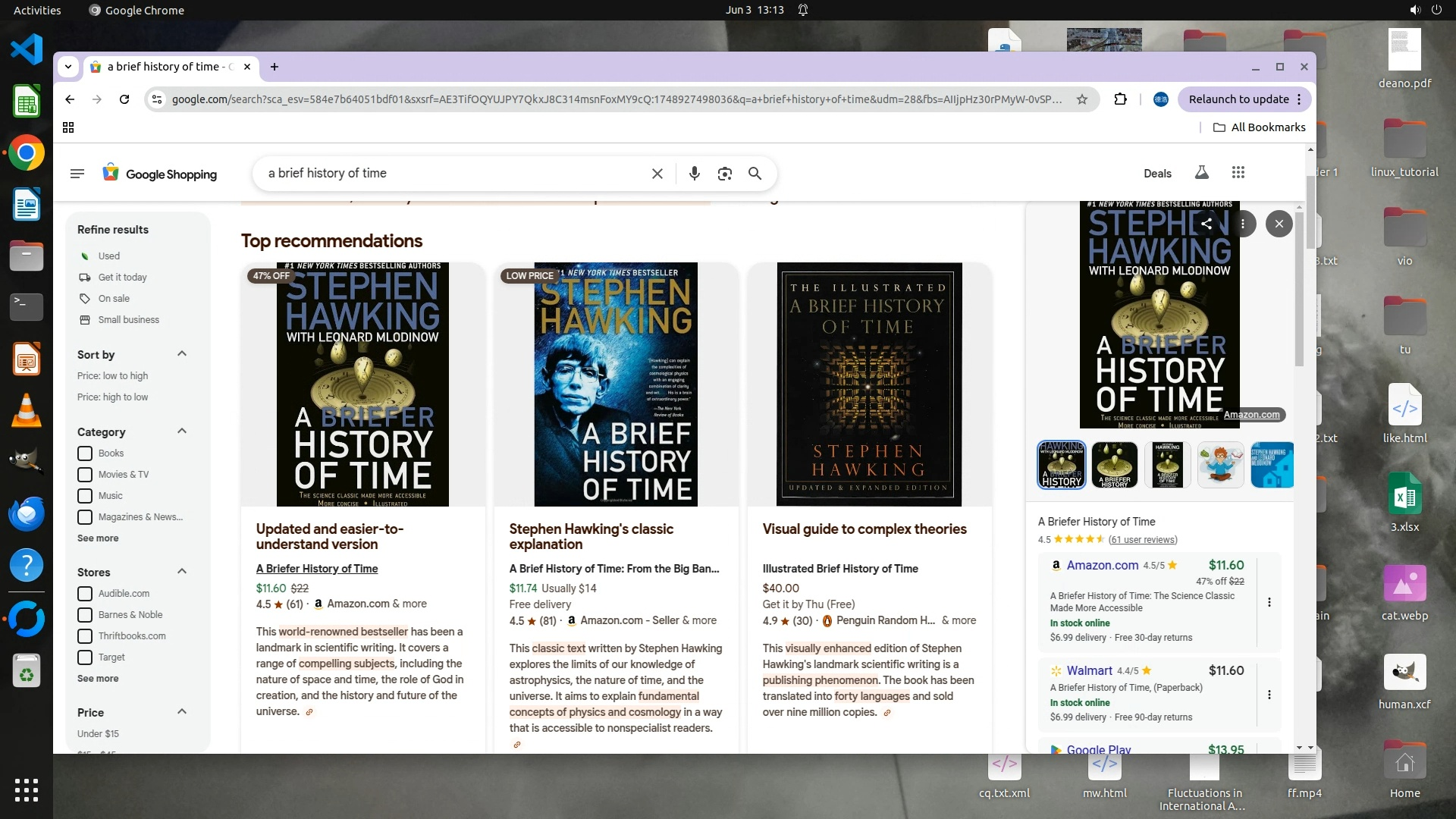This screenshot has height=819, width=1456.
Task: Click Relaunch to update button
Action: tap(1238, 99)
